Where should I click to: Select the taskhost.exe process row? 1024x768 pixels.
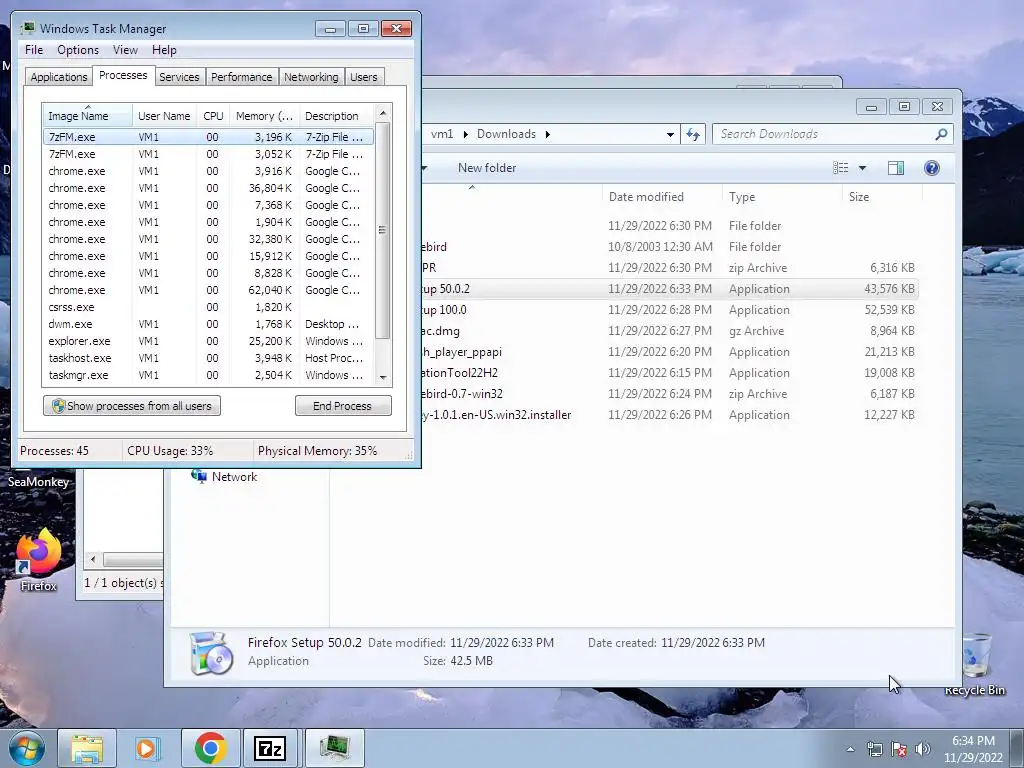click(208, 358)
